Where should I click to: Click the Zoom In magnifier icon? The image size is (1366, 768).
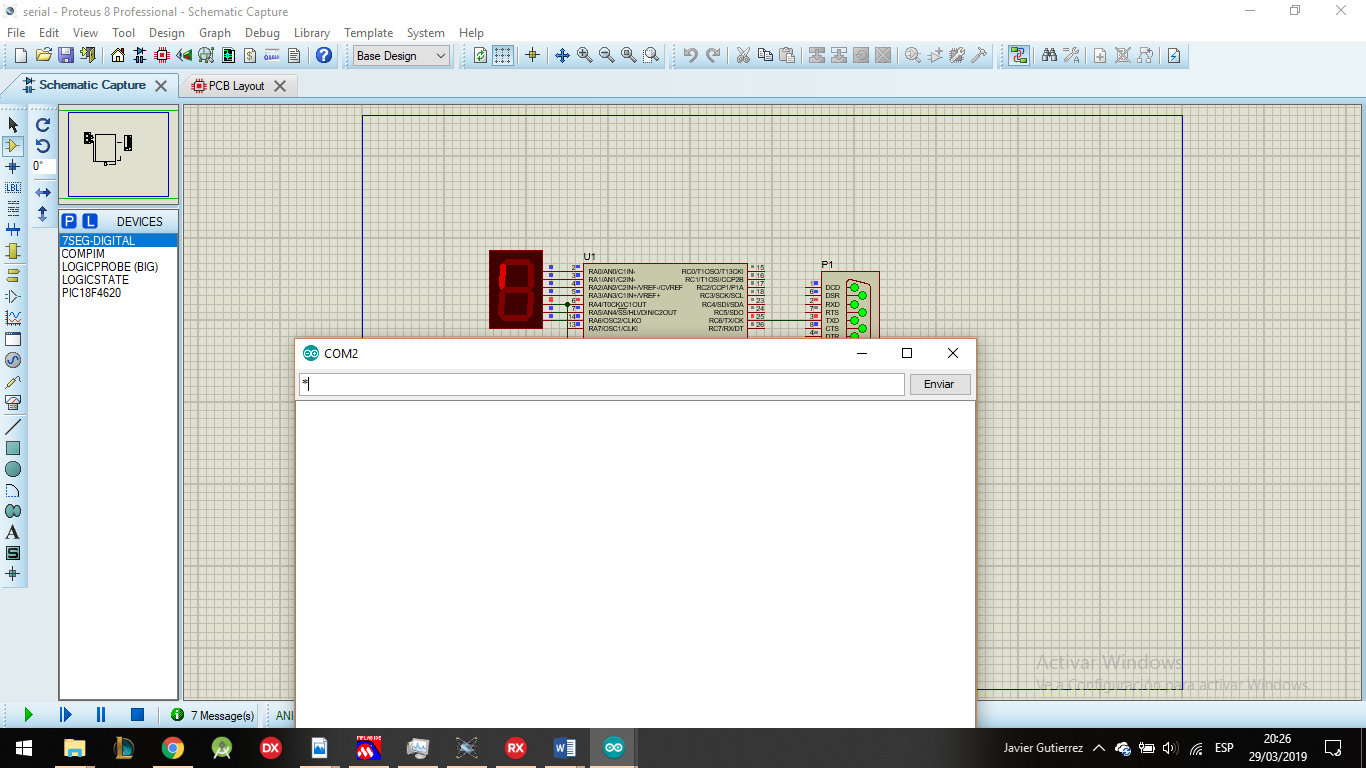pos(584,56)
